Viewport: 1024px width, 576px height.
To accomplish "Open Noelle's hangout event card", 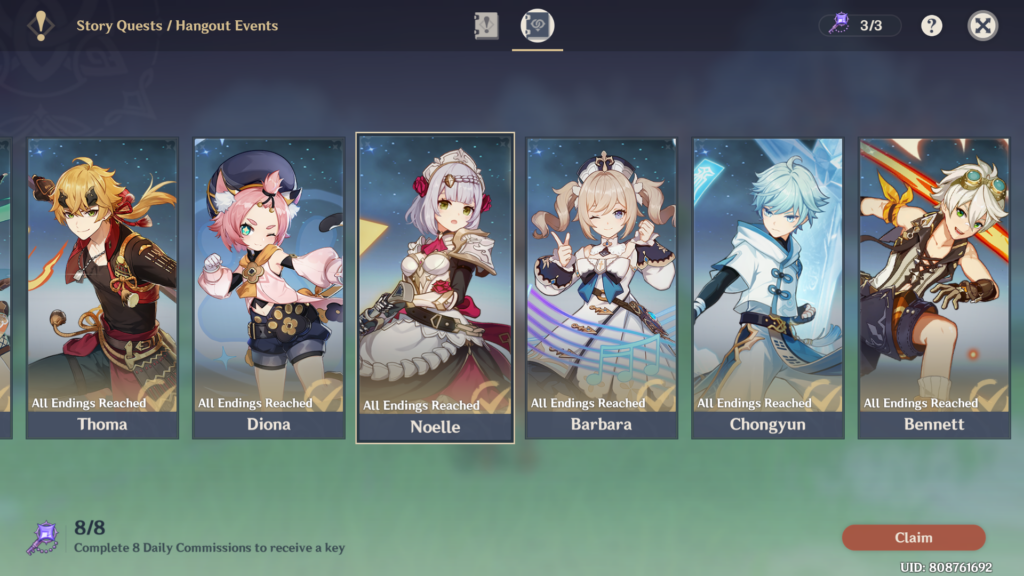I will point(435,288).
